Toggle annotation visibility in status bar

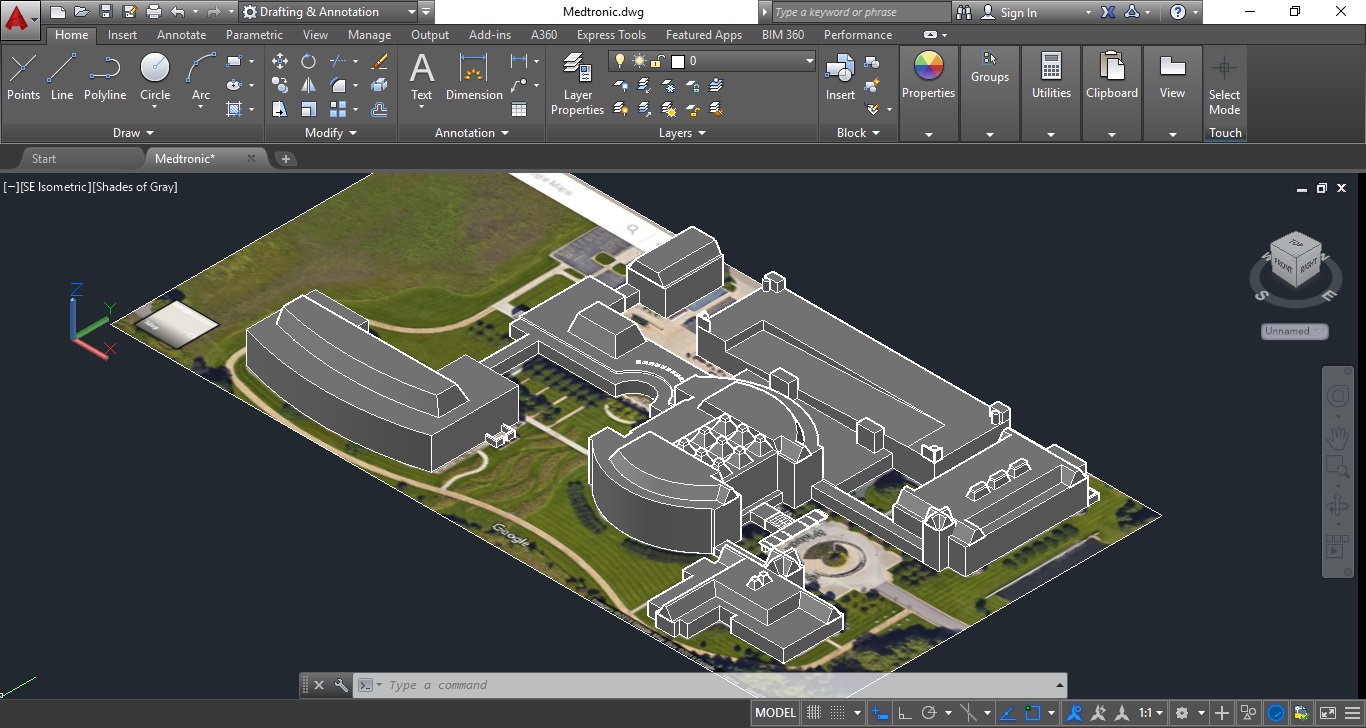coord(1075,713)
